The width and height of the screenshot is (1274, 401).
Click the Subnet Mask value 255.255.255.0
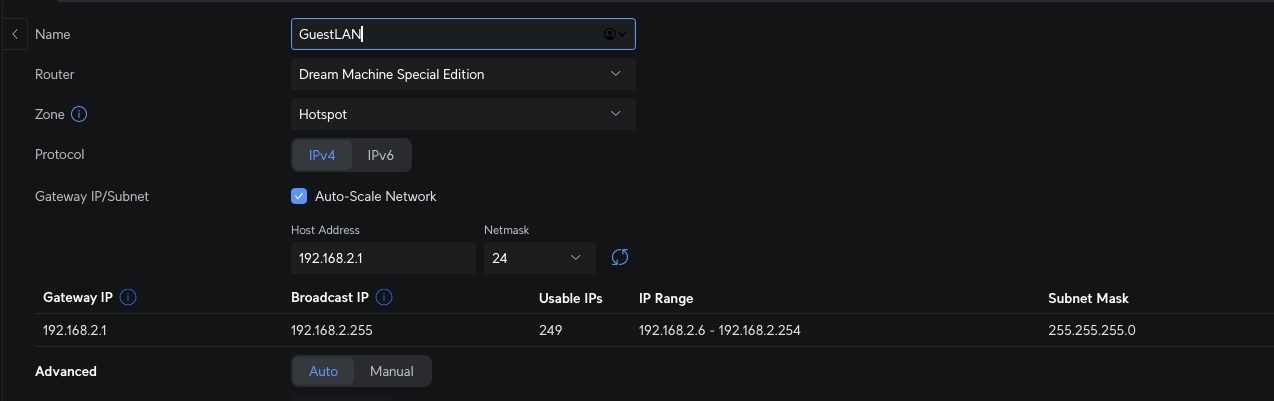pyautogui.click(x=1092, y=330)
